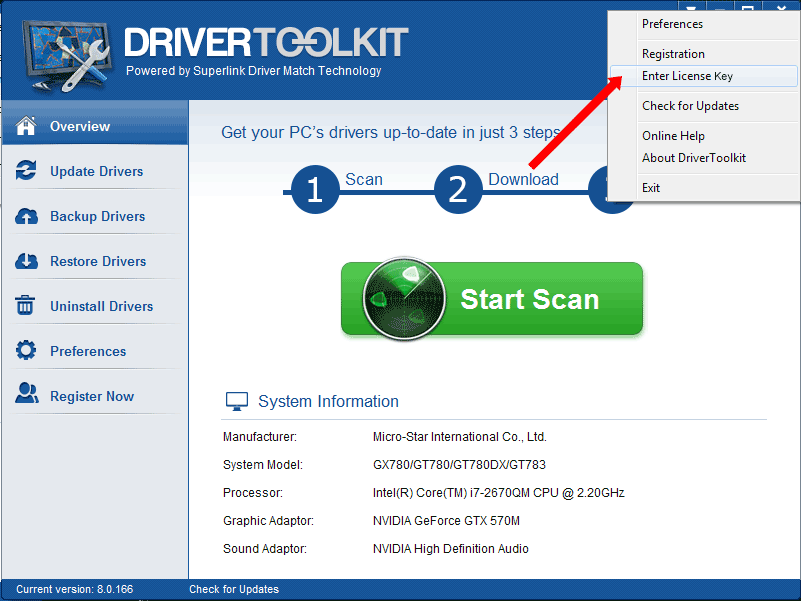Image resolution: width=801 pixels, height=601 pixels.
Task: Click the Manufacturer label
Action: point(260,436)
